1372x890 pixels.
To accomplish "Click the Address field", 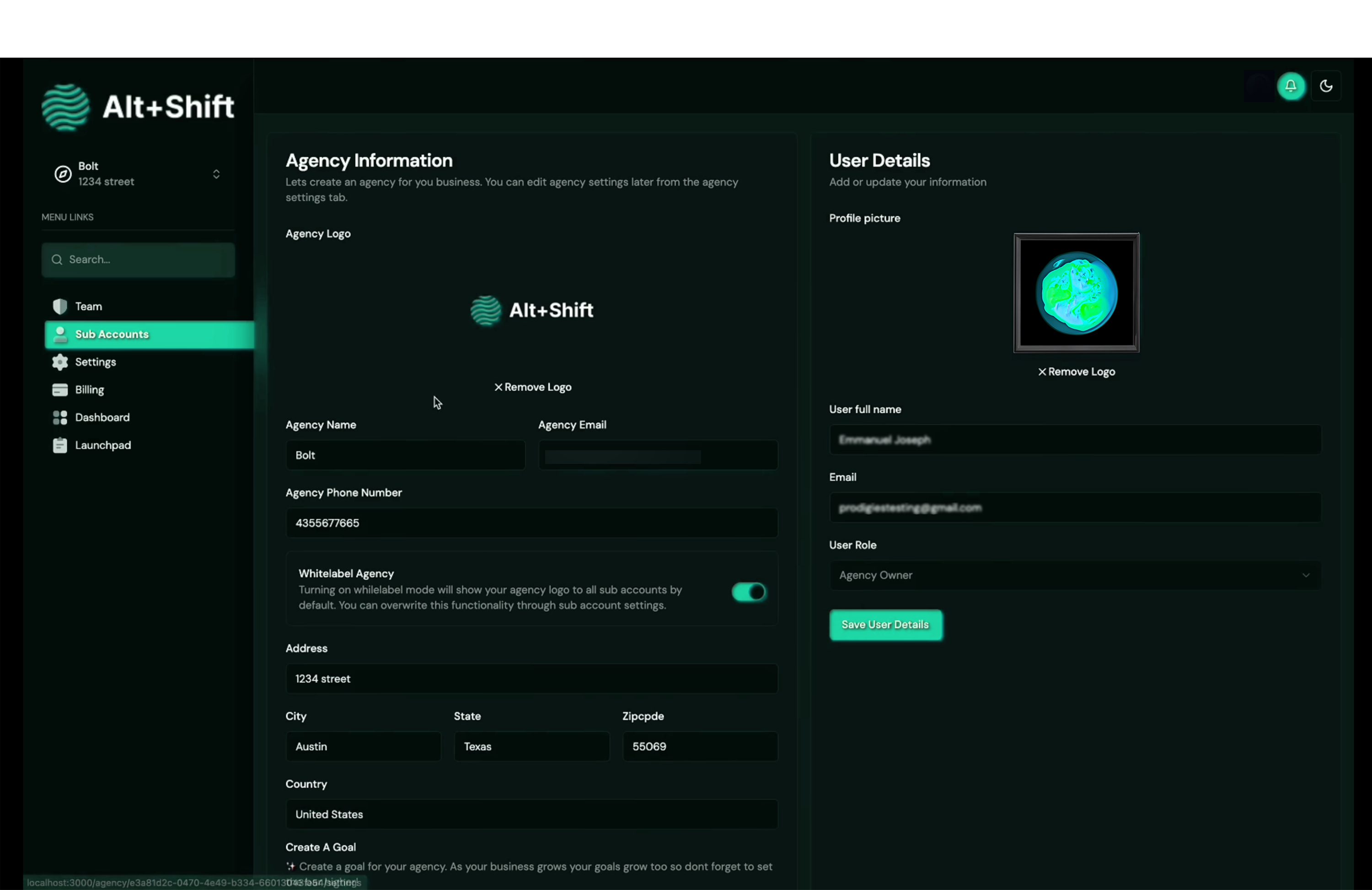I will [x=531, y=679].
